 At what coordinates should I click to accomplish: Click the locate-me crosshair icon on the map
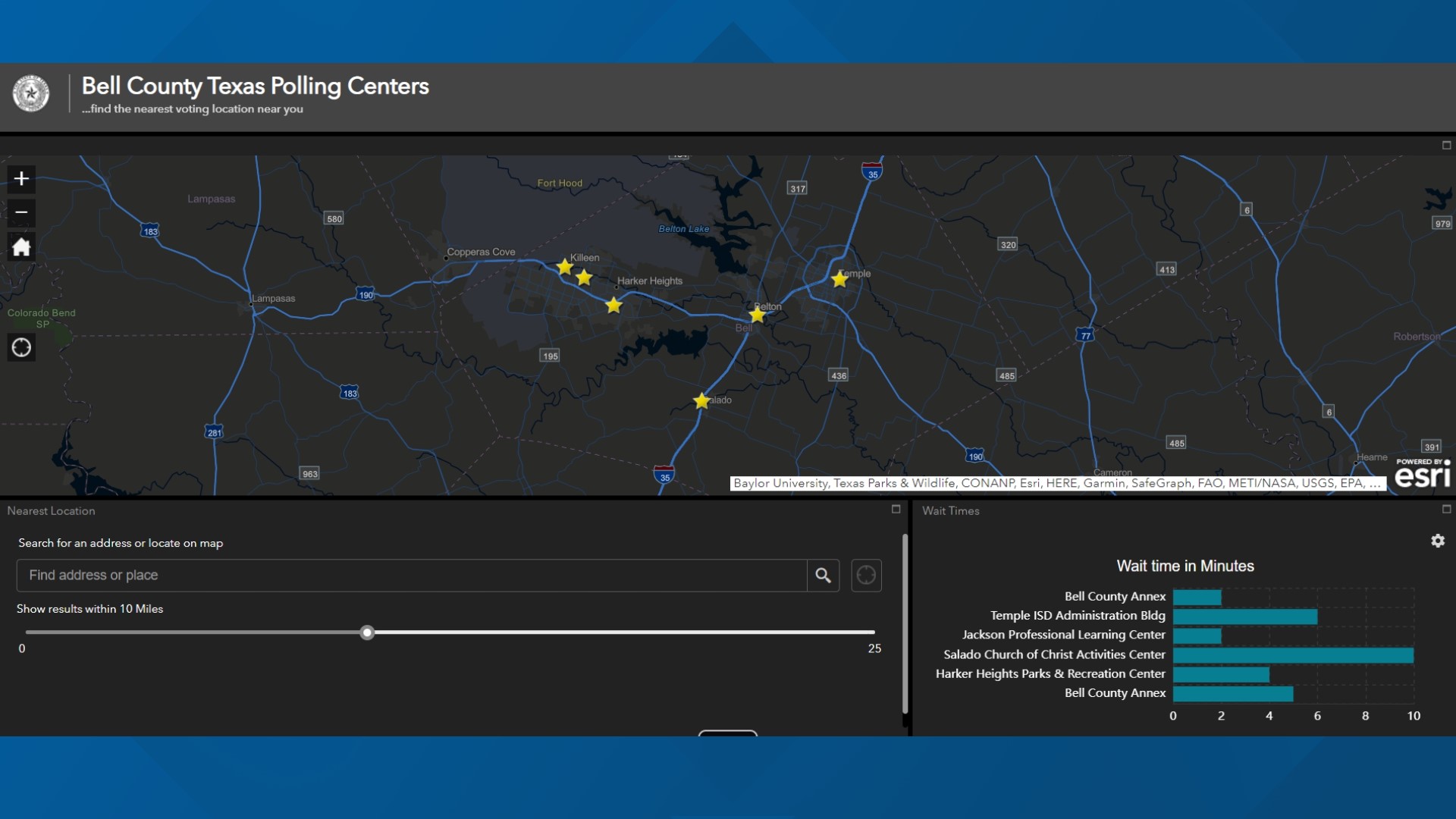(x=20, y=347)
